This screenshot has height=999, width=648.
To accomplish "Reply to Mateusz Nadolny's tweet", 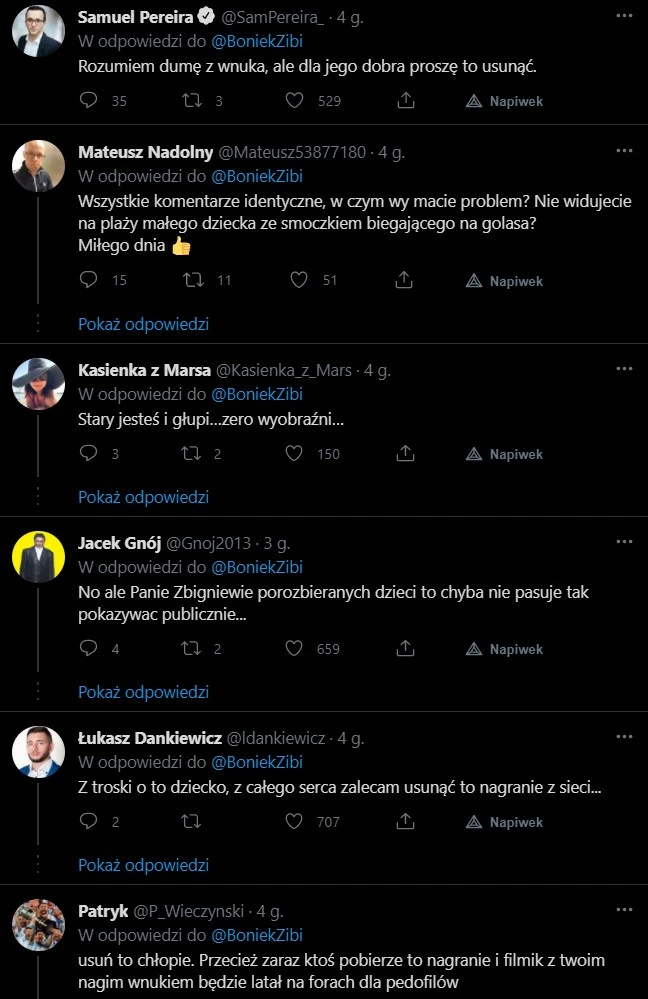I will click(x=88, y=279).
